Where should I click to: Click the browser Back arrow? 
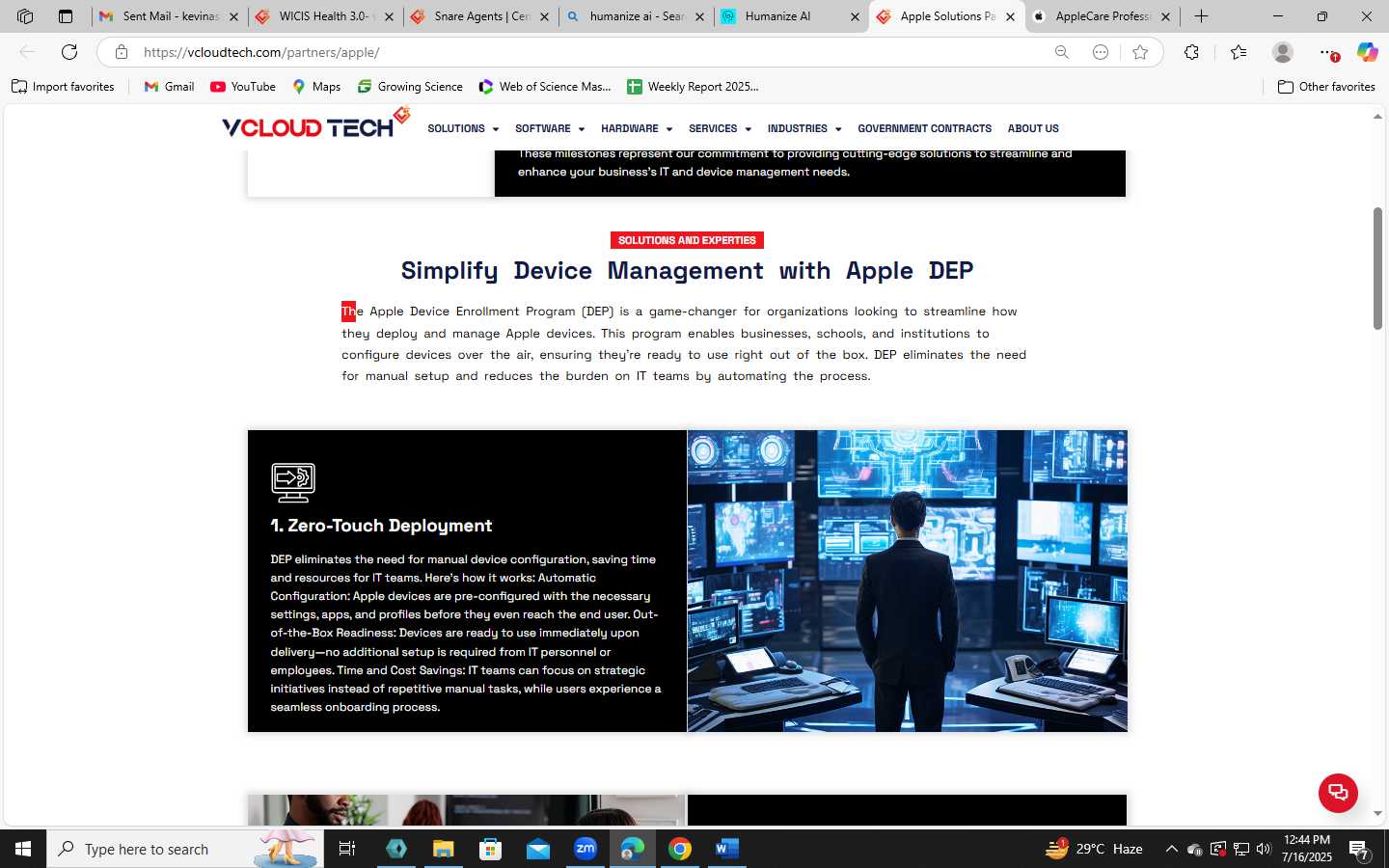tap(27, 52)
